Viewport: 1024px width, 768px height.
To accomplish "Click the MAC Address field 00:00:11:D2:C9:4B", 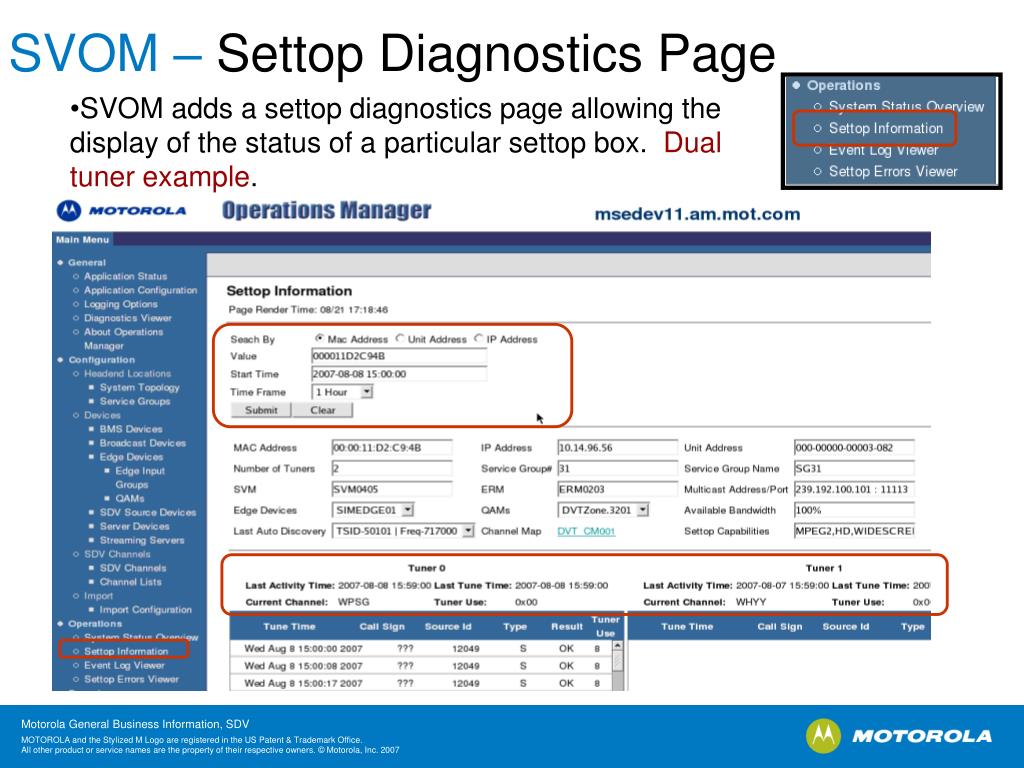I will tap(392, 448).
